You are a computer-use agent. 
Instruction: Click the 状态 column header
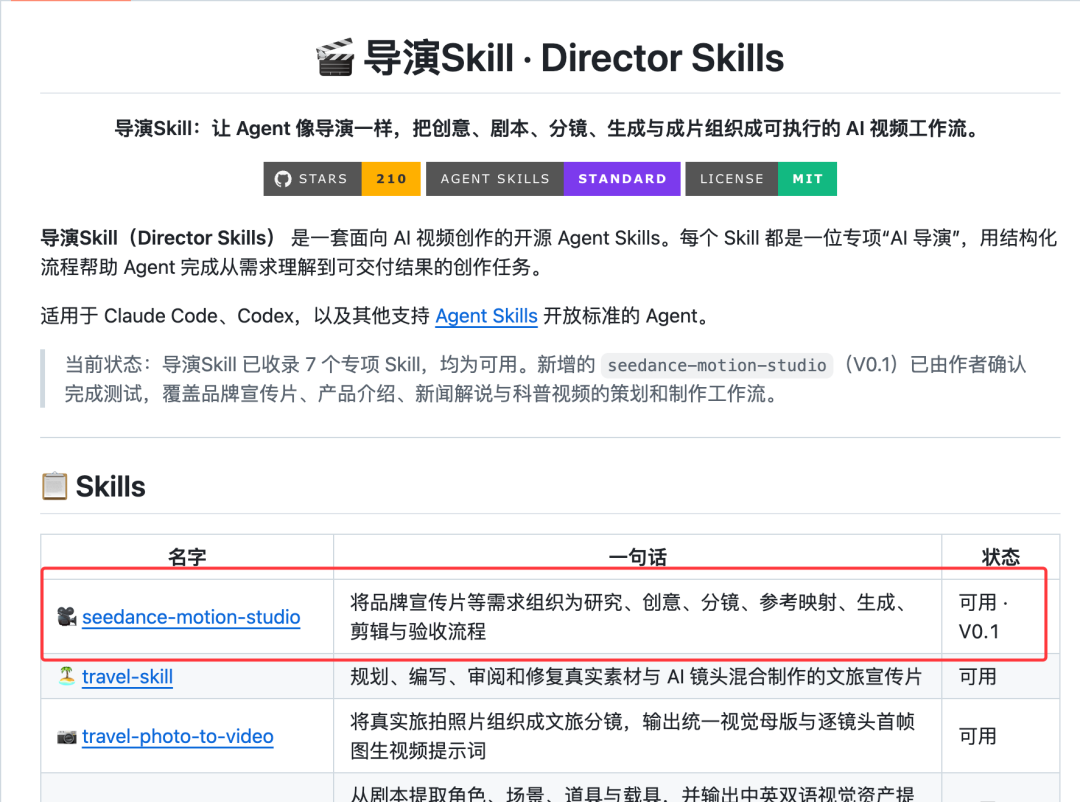1001,557
